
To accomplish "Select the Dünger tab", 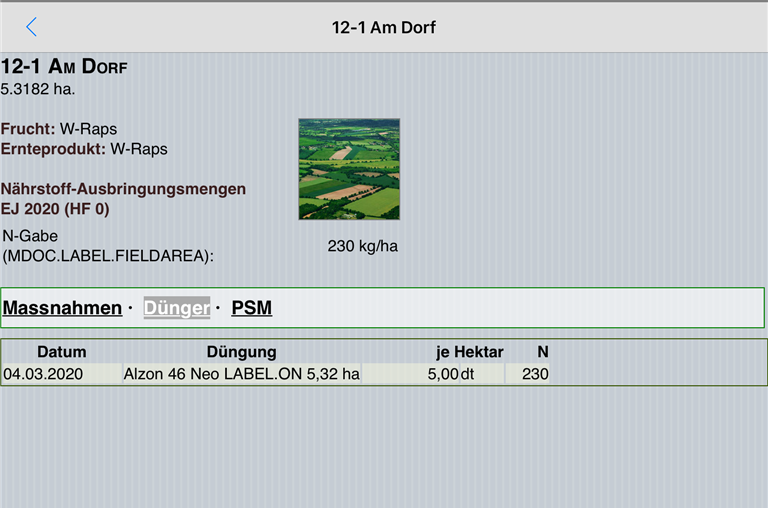I will 177,308.
